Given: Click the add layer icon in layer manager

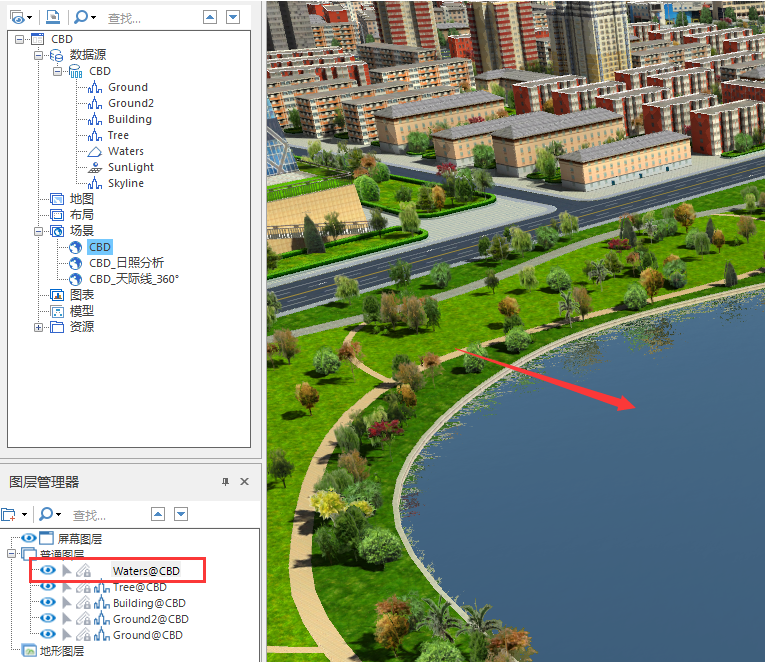Looking at the screenshot, I should pos(8,515).
